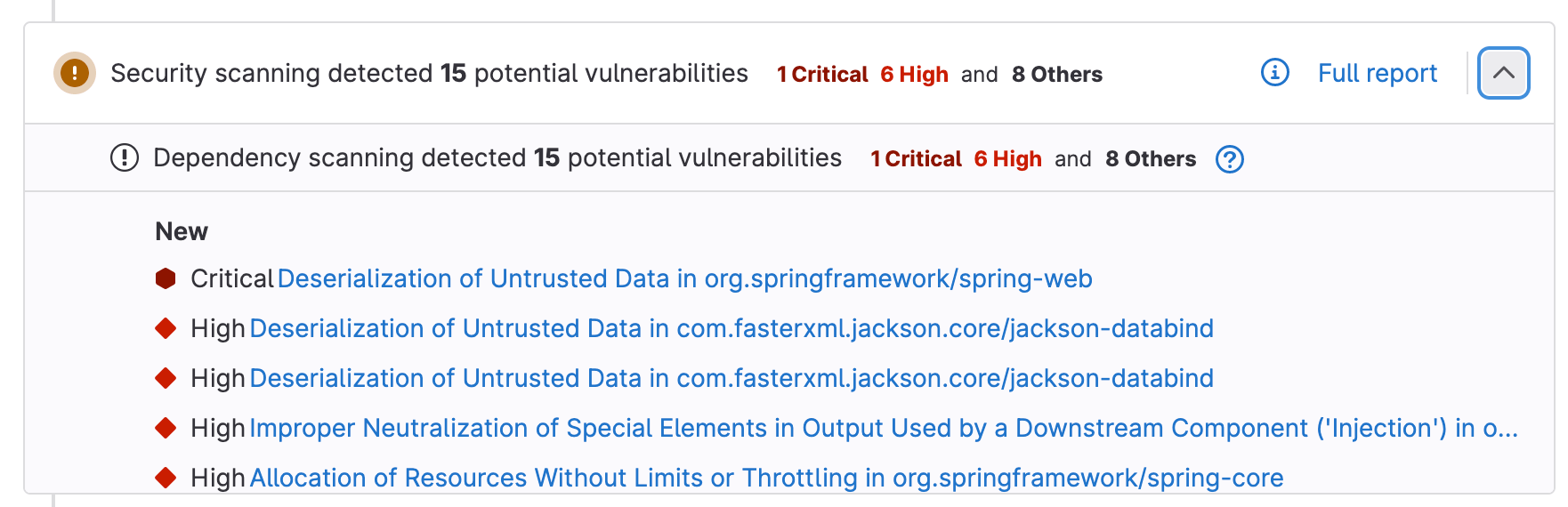This screenshot has width=1568, height=507.
Task: Click the diamond icon beside Improper Neutralization
Action: [x=166, y=429]
